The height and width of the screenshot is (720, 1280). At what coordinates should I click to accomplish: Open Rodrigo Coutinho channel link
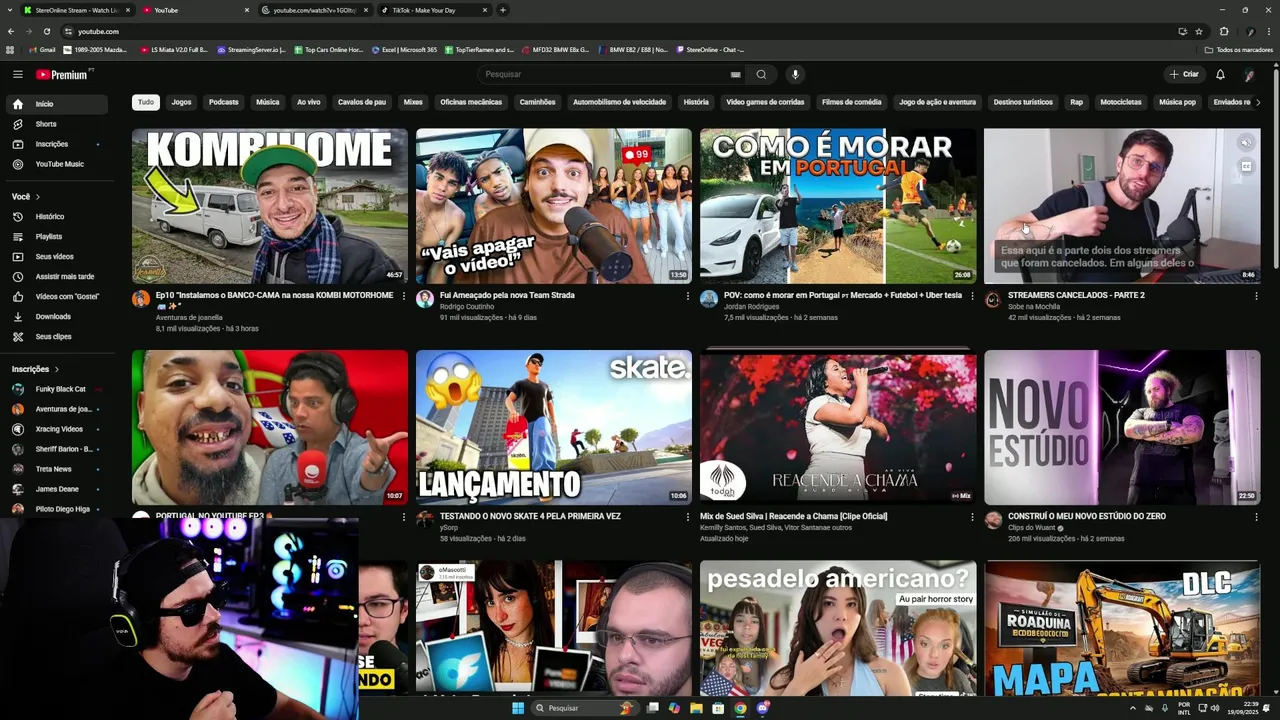[467, 306]
